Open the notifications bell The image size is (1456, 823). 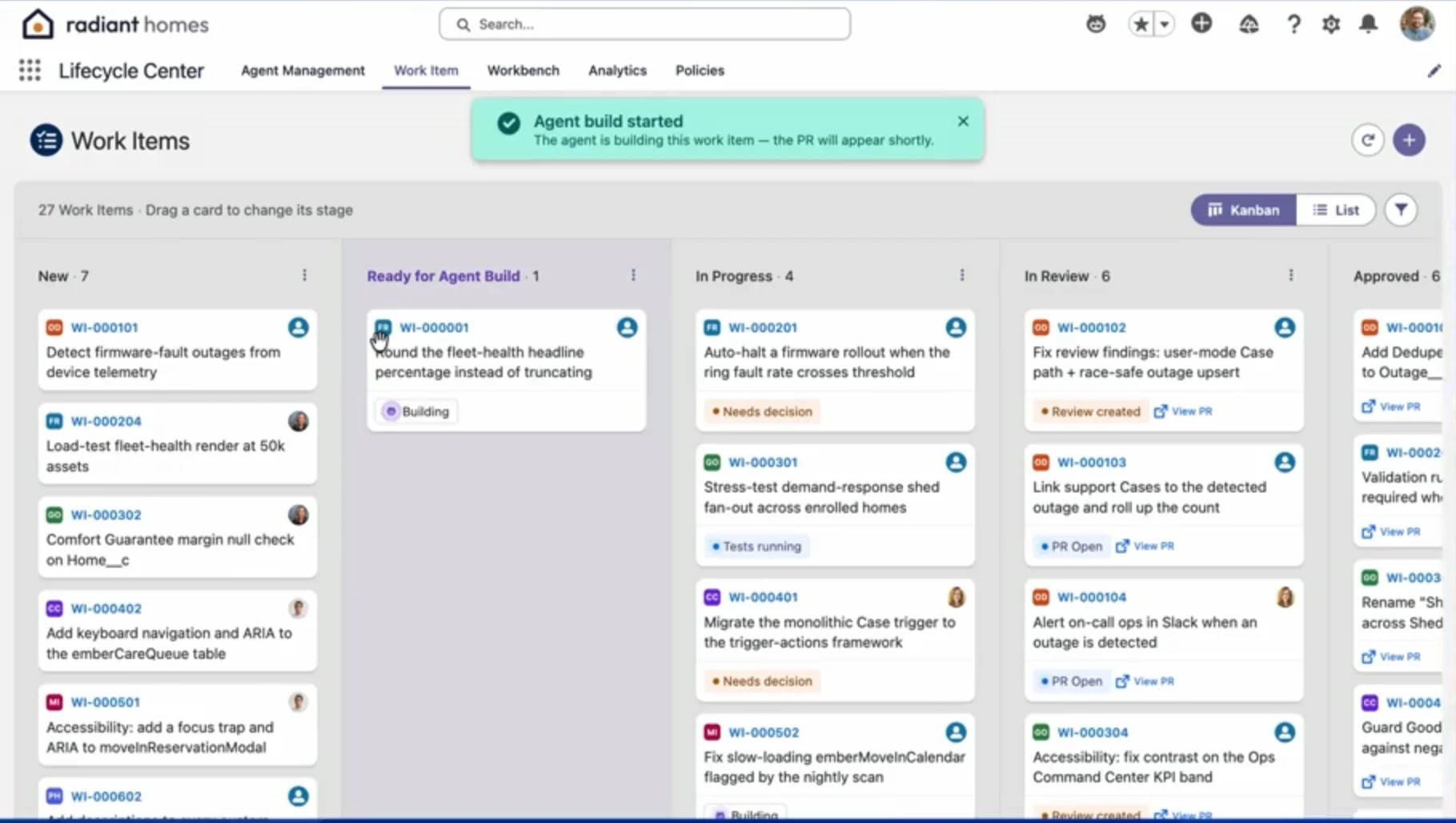pos(1369,24)
